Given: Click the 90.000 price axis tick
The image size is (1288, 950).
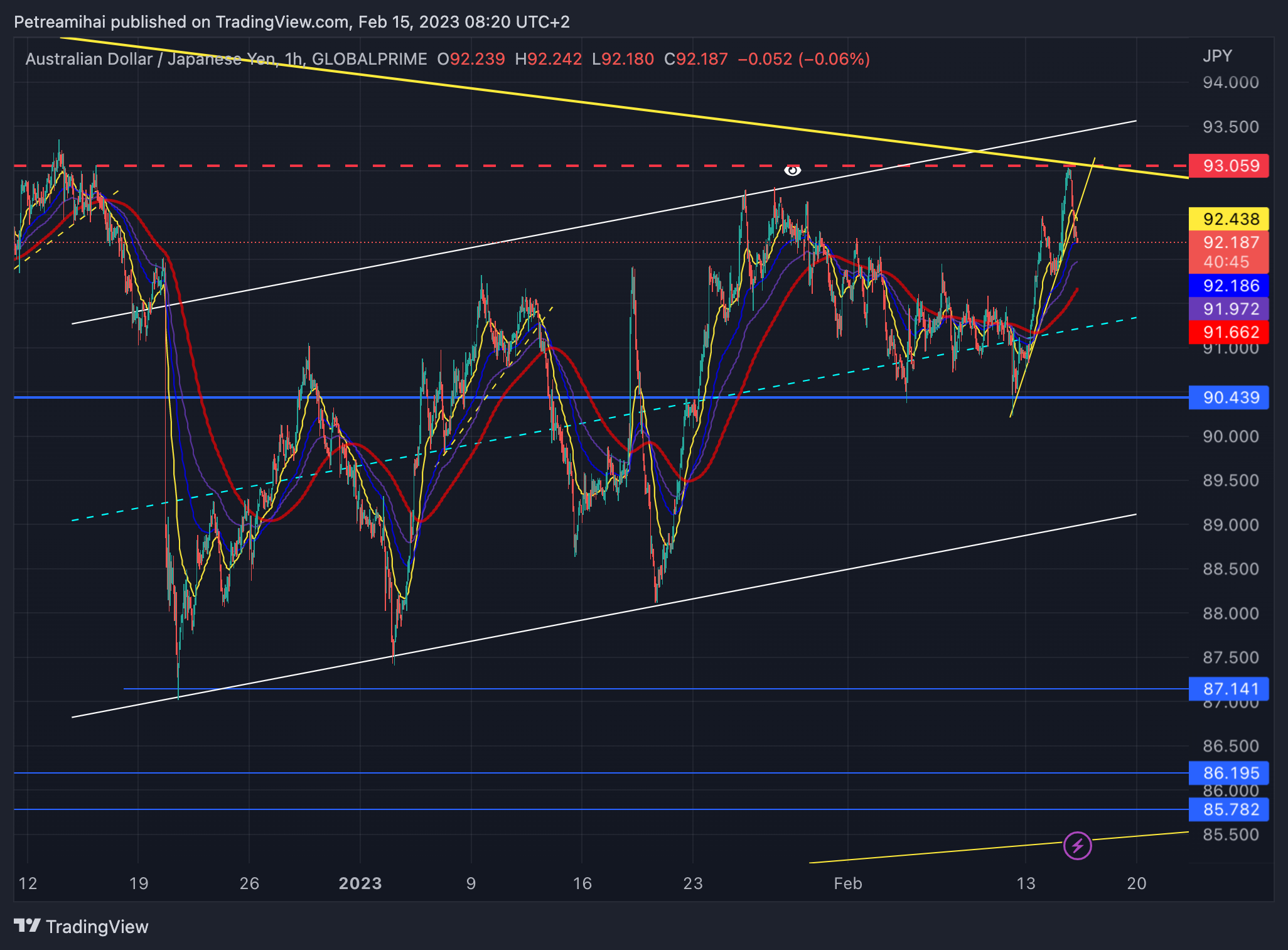Looking at the screenshot, I should pos(1230,436).
